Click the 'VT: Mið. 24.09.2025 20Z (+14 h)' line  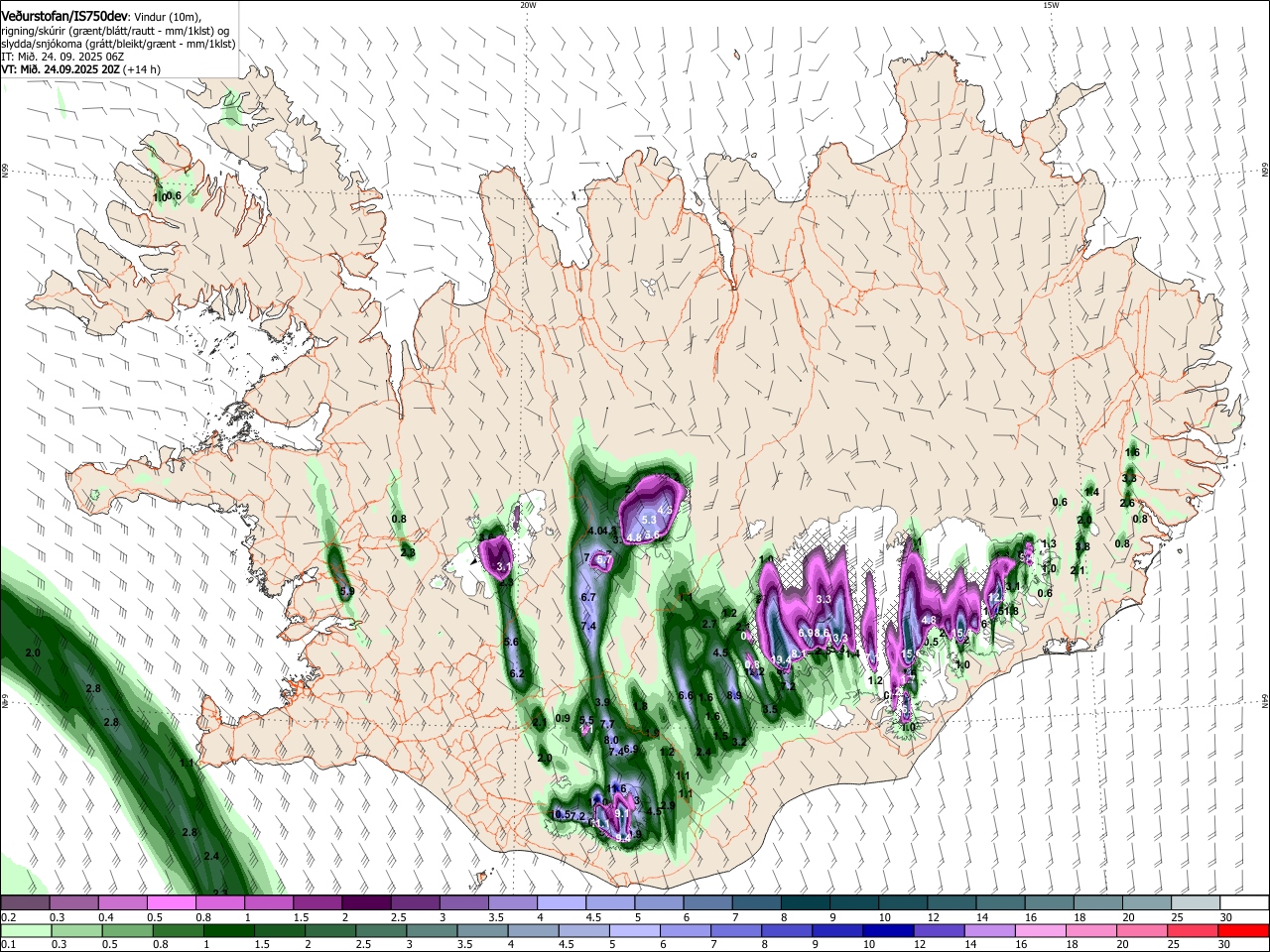pos(80,69)
